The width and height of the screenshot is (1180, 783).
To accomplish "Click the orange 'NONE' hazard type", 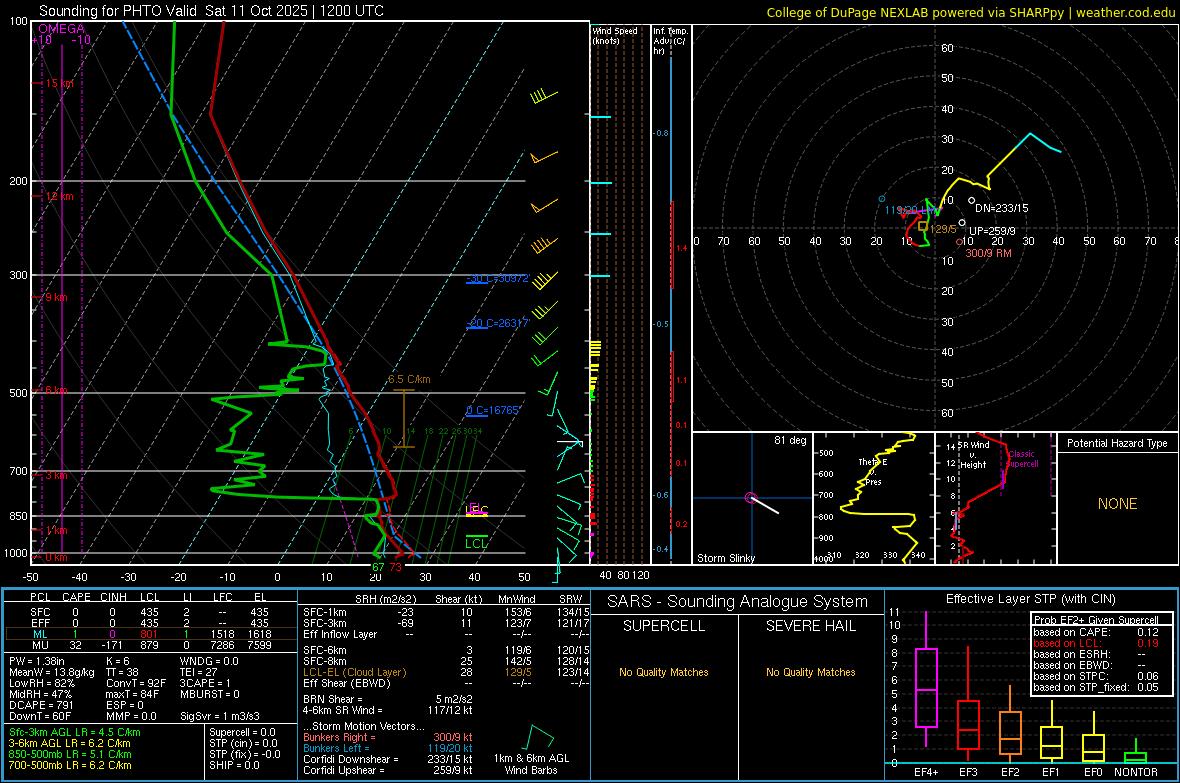I will click(x=1117, y=504).
